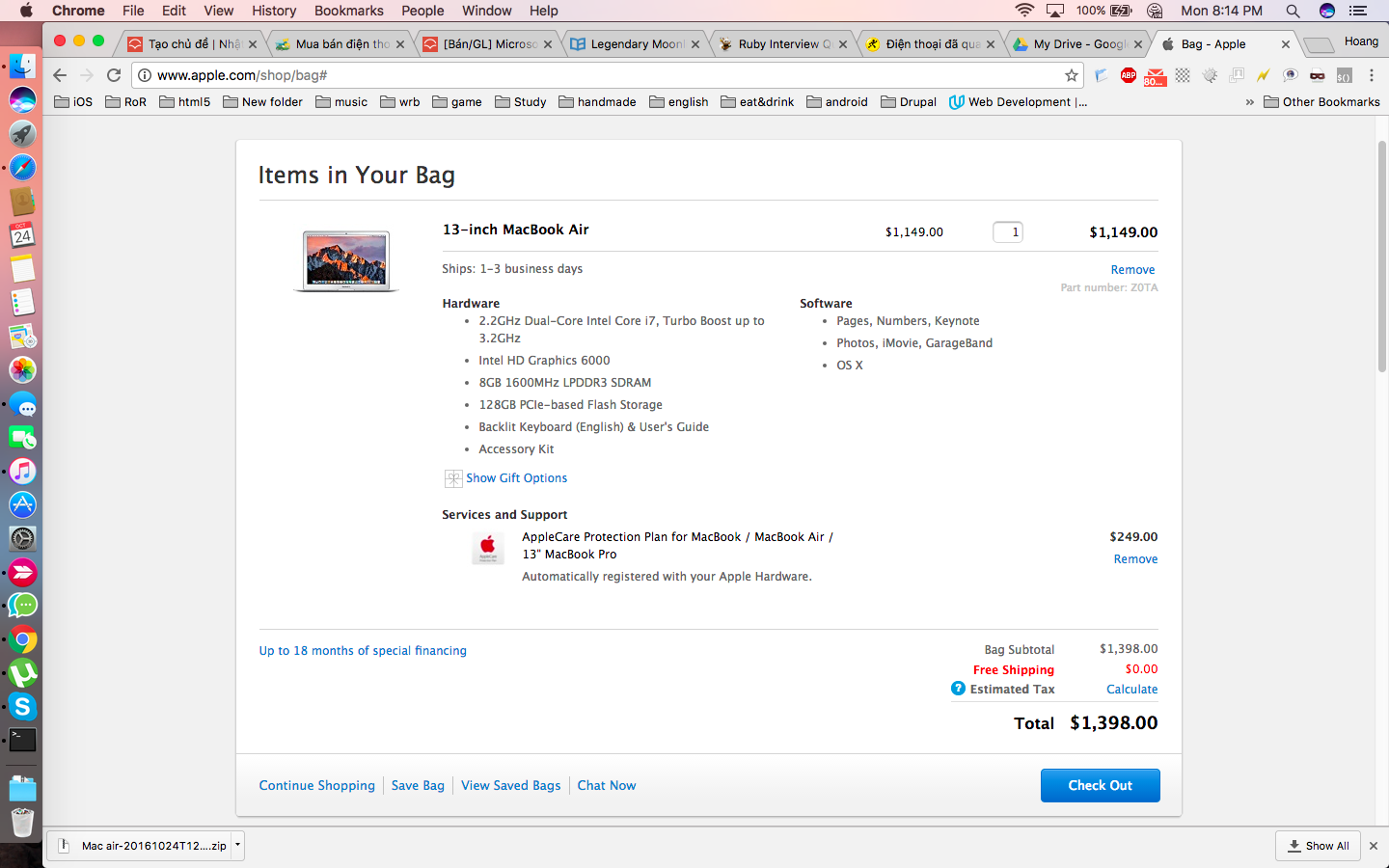1389x868 pixels.
Task: Click the gift box icon beside Show Gift Options
Action: click(x=453, y=478)
